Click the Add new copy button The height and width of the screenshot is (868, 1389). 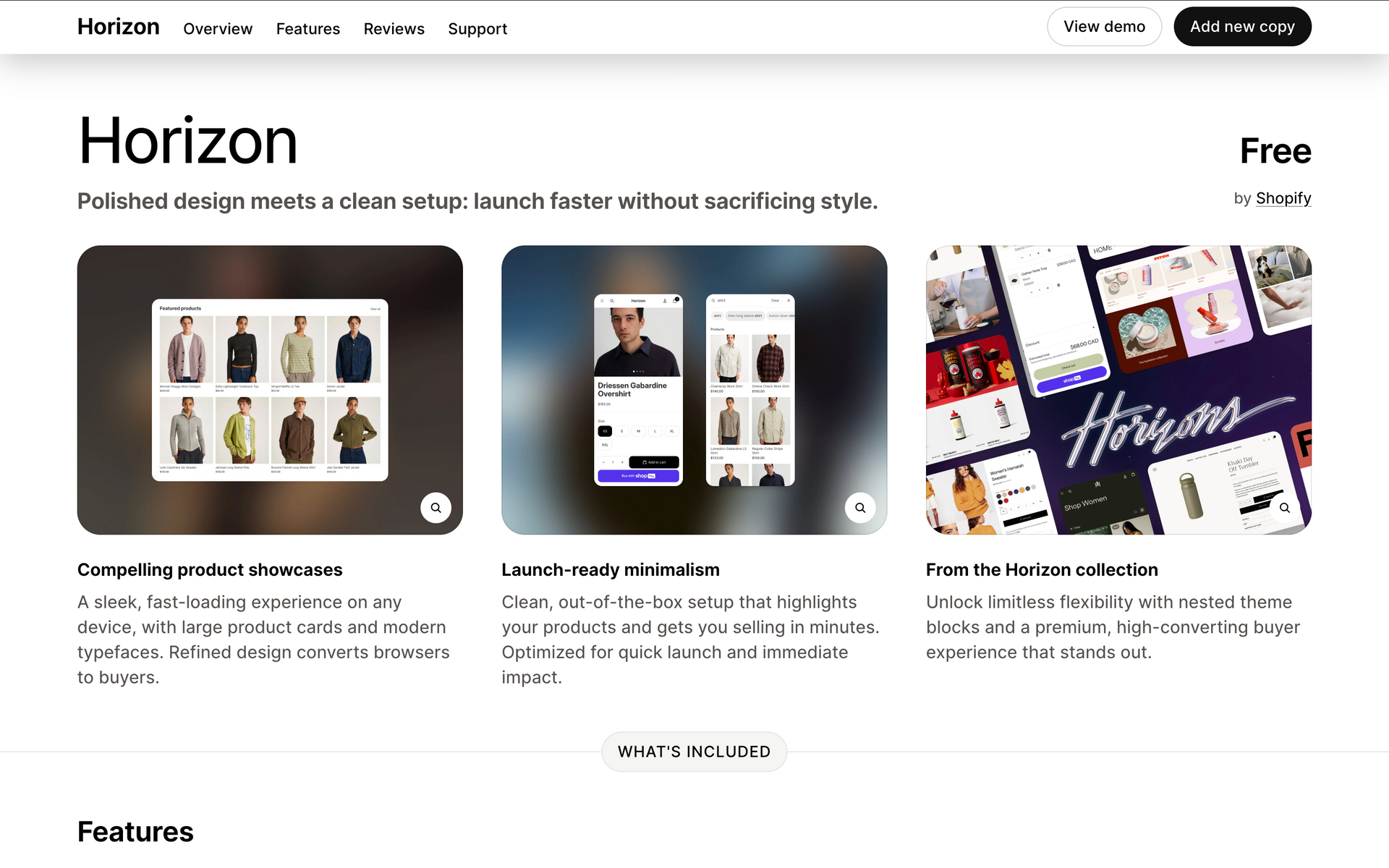coord(1242,27)
